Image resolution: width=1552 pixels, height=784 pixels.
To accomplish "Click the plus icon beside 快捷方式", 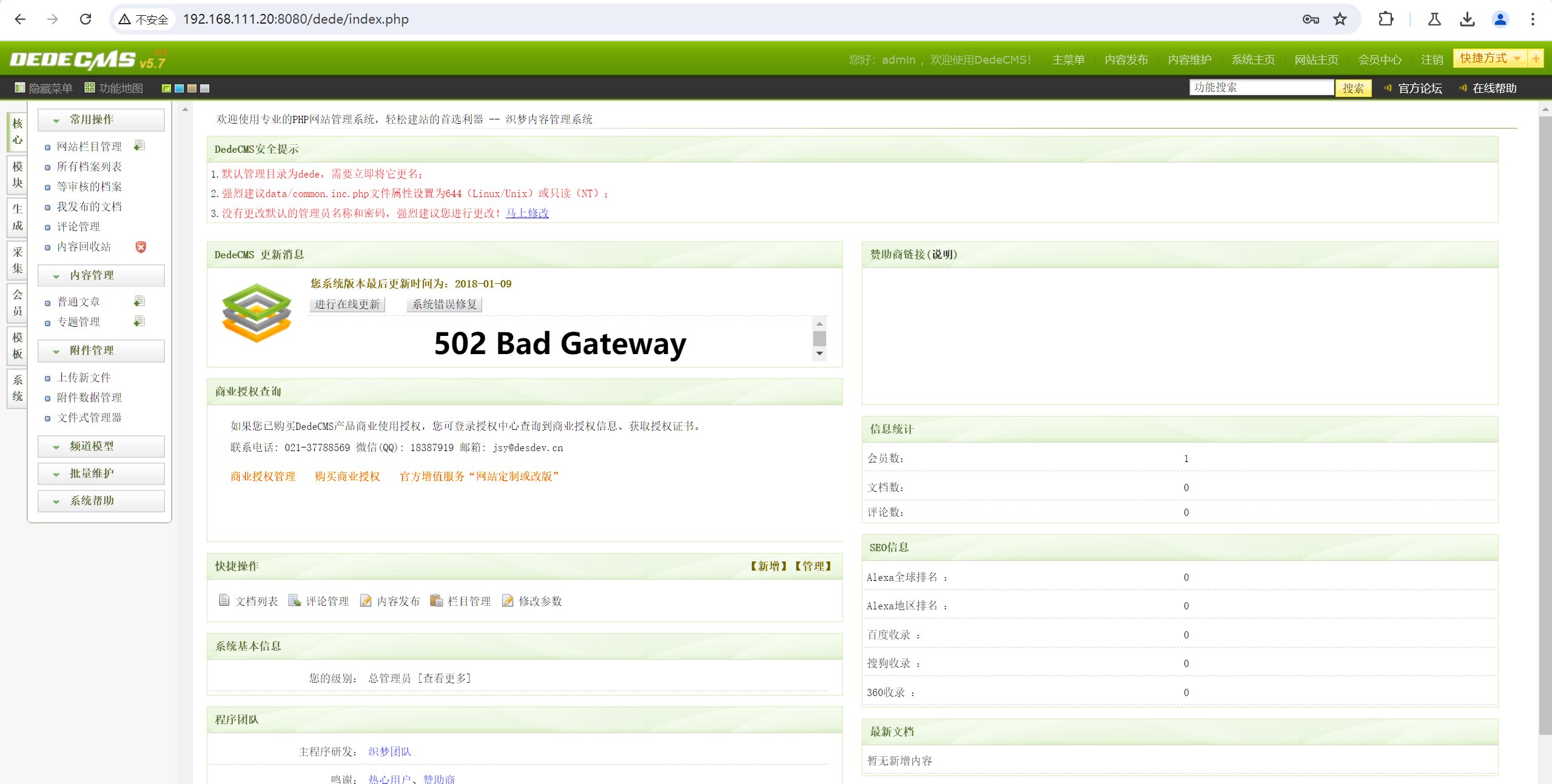I will pyautogui.click(x=1536, y=58).
